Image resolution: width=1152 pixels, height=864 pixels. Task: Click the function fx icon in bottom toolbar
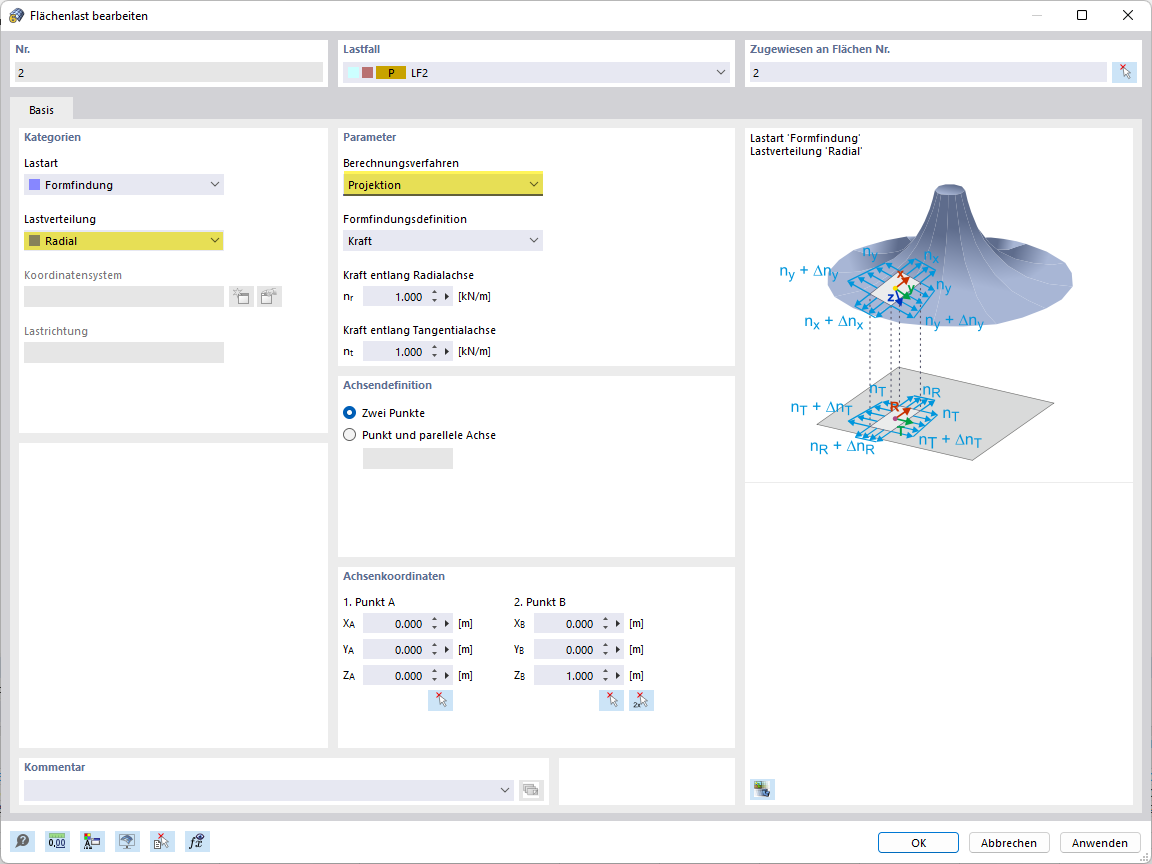(198, 841)
